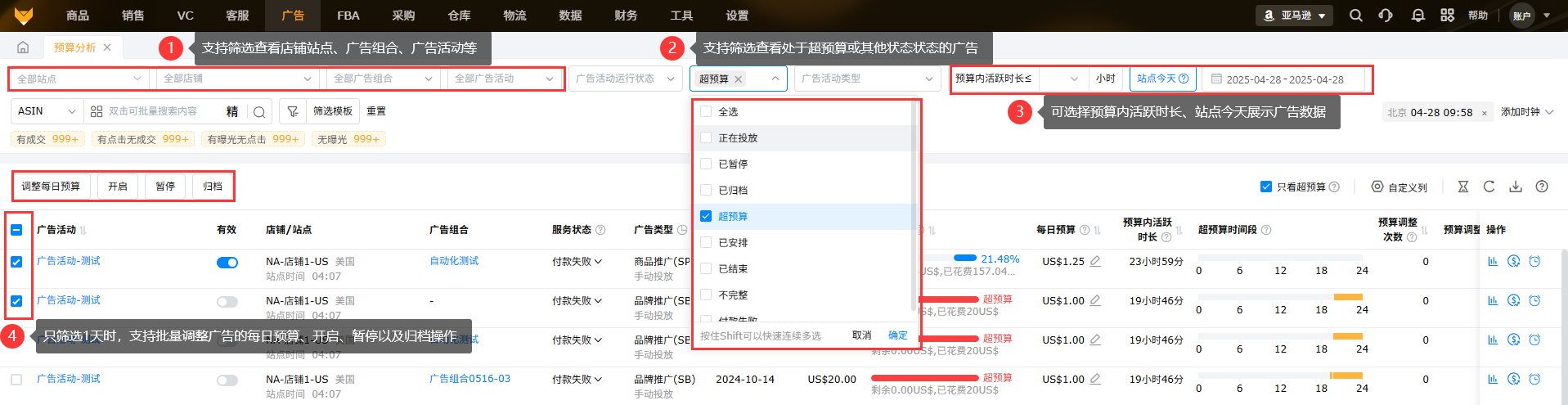Edit the US$1.25 daily budget with the pencil
Screen dimensions: 1568x405
[1095, 262]
